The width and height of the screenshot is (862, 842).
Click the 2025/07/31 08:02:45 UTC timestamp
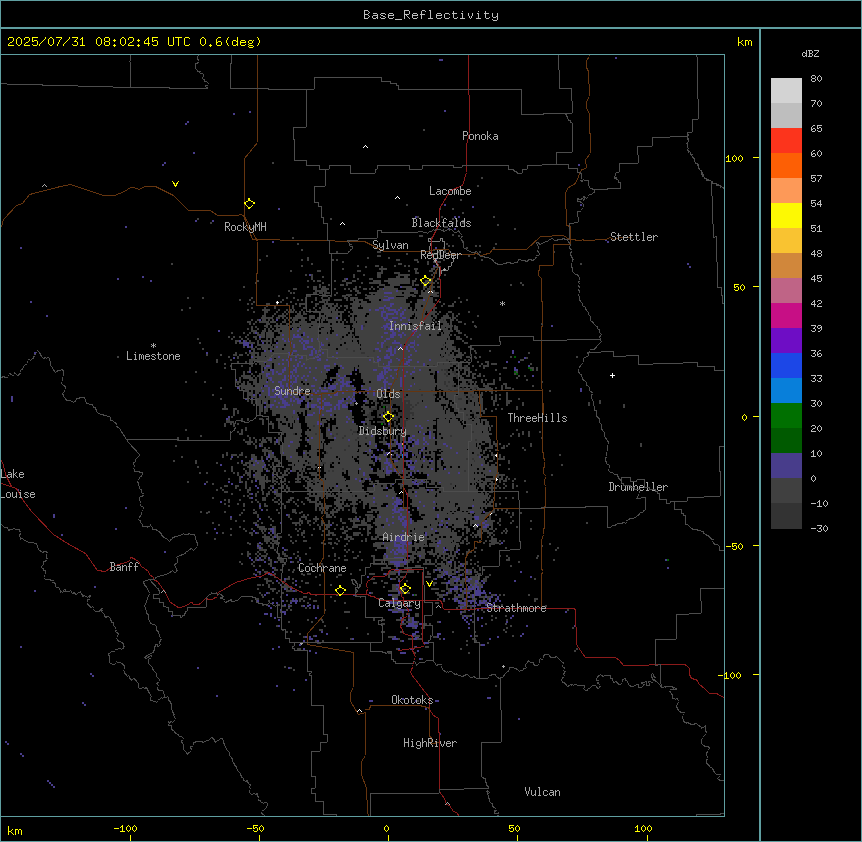click(99, 42)
